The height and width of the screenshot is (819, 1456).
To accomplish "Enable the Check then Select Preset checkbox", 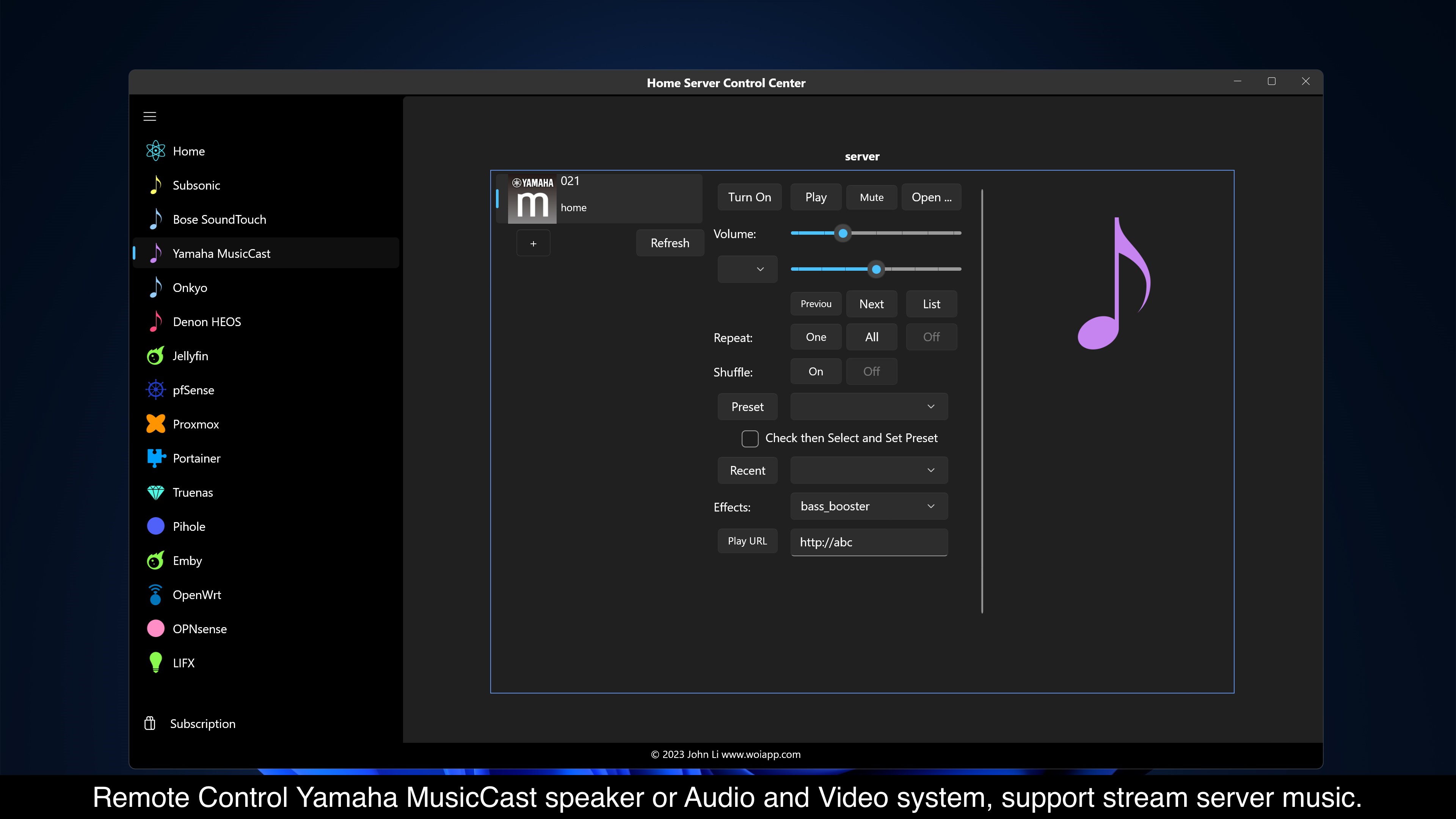I will pyautogui.click(x=750, y=439).
